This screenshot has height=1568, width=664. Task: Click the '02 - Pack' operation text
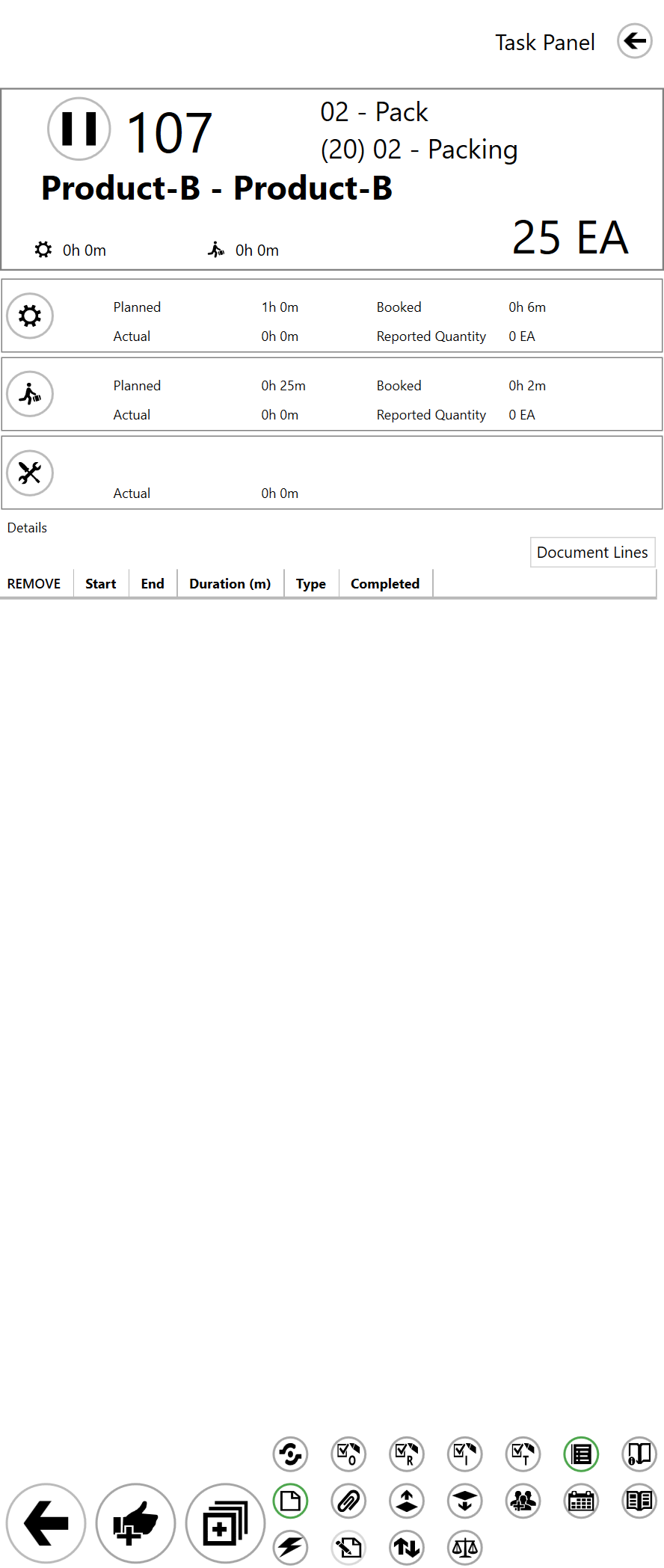374,112
